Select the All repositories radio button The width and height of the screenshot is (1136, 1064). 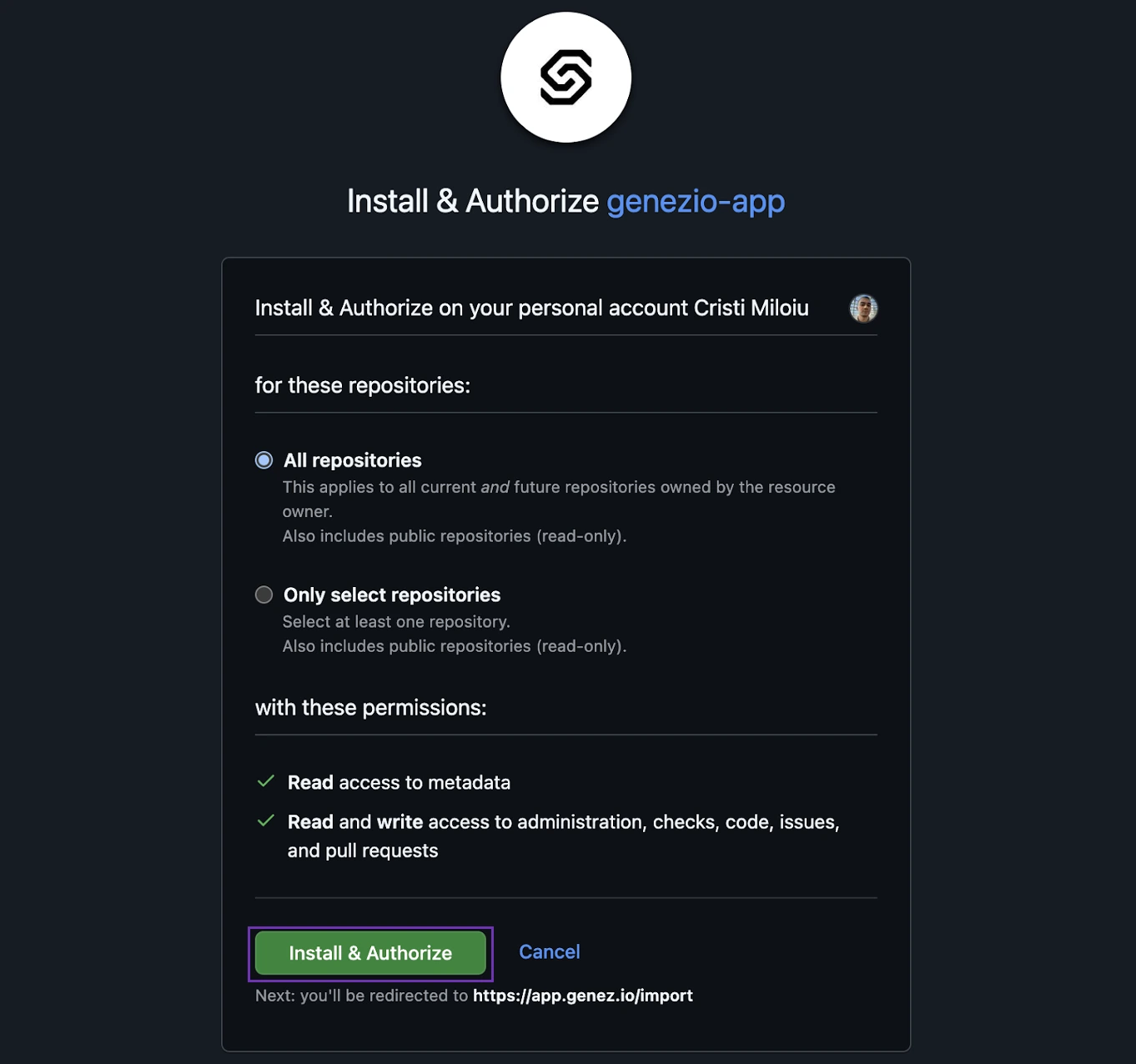click(x=264, y=460)
